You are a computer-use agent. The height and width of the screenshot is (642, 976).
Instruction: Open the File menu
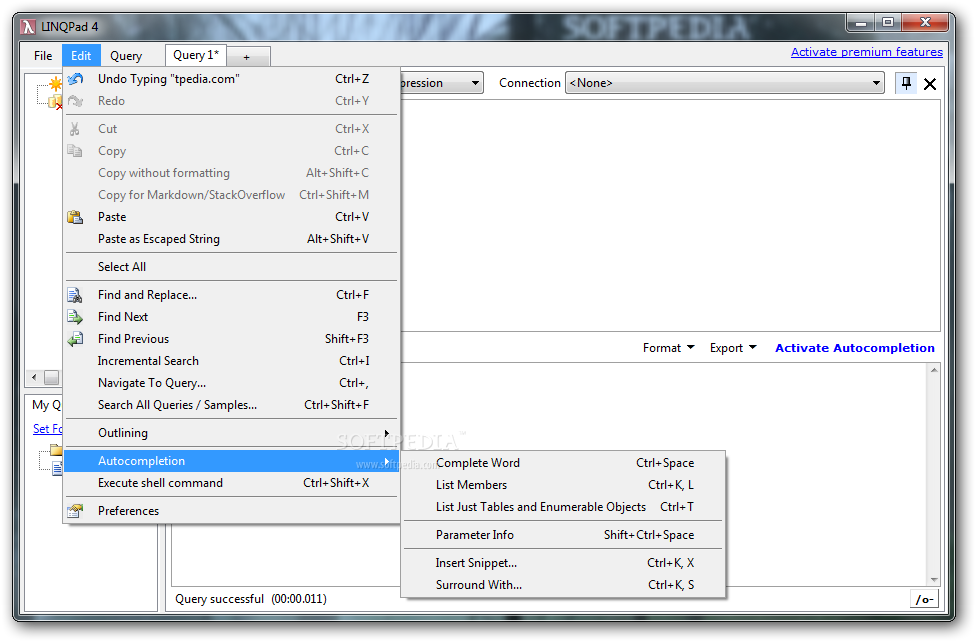(43, 55)
